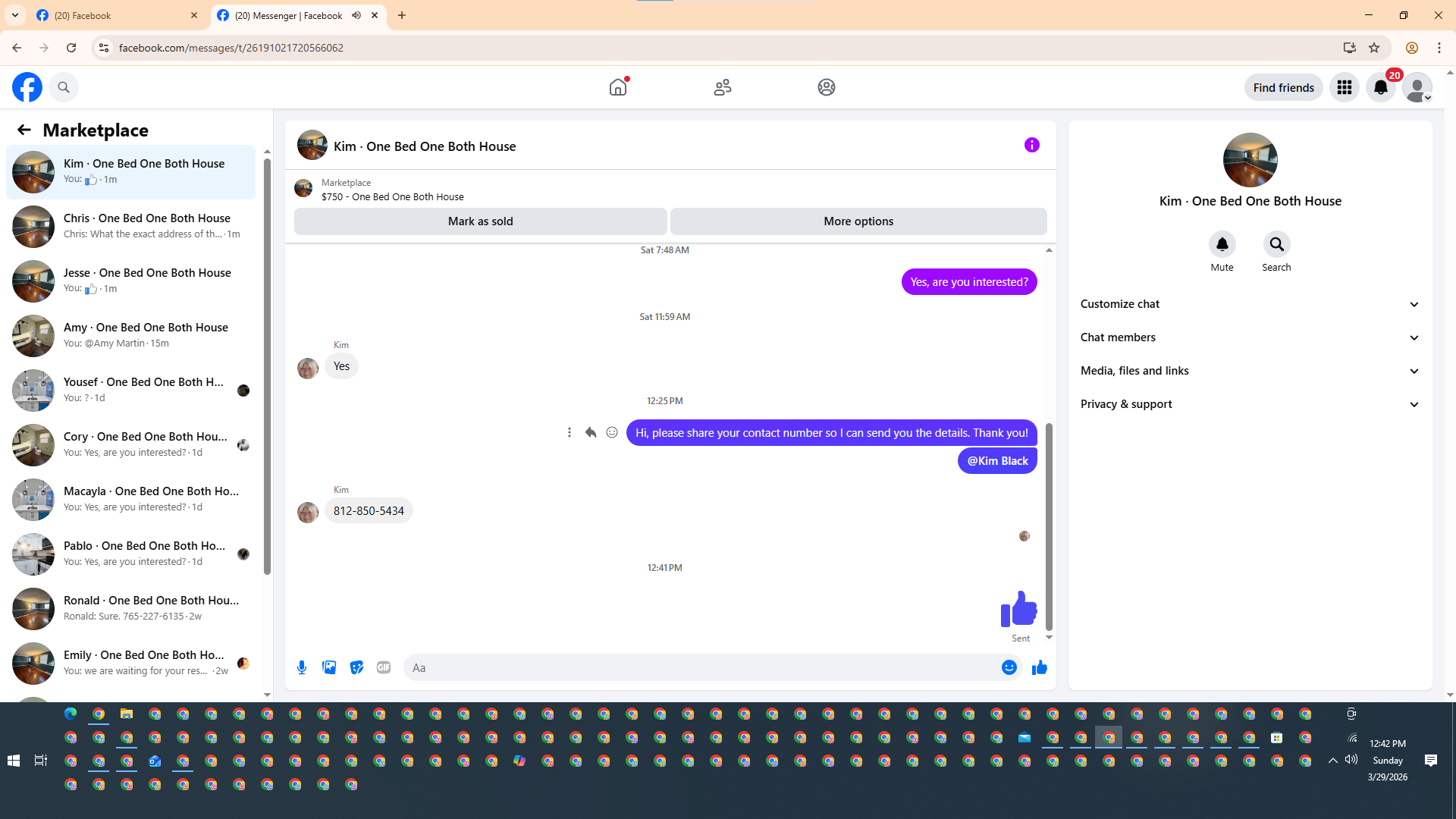Open Emily conversation in Marketplace list
The height and width of the screenshot is (819, 1456).
131,663
